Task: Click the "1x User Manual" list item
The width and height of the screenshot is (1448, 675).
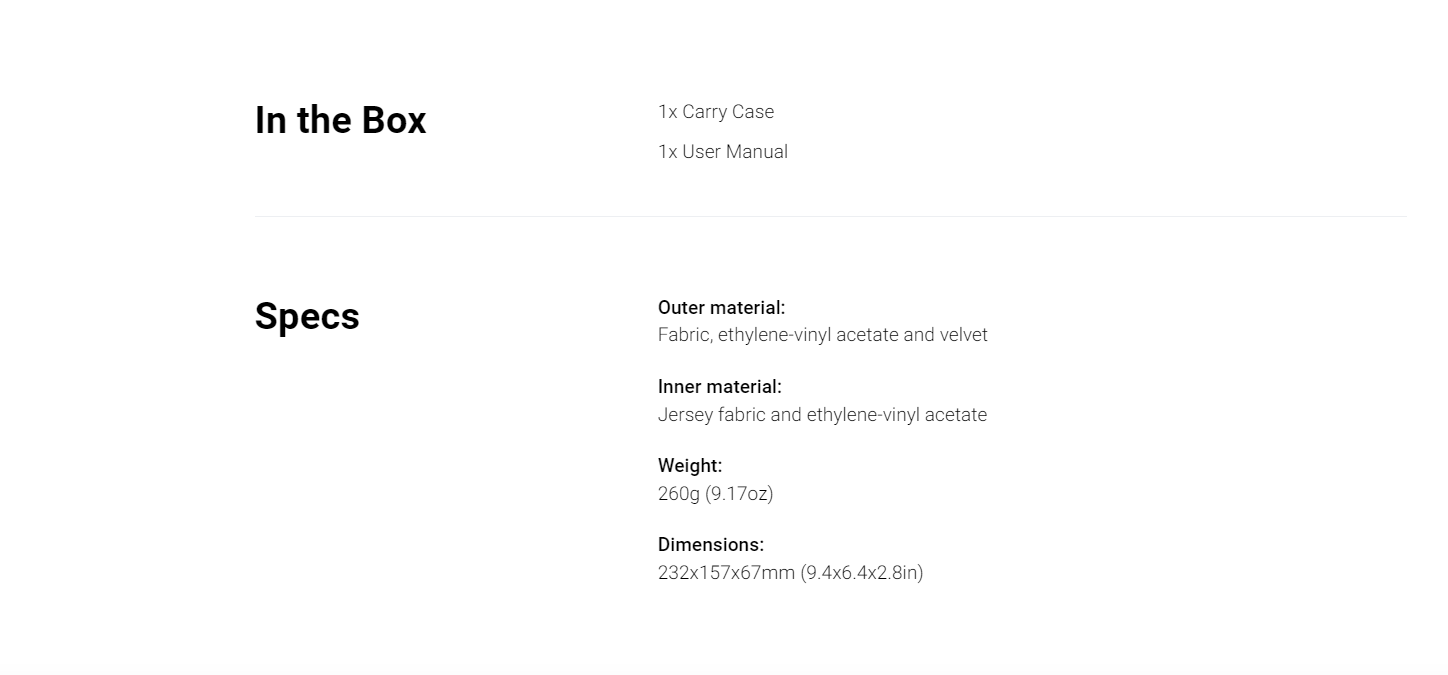Action: [722, 152]
